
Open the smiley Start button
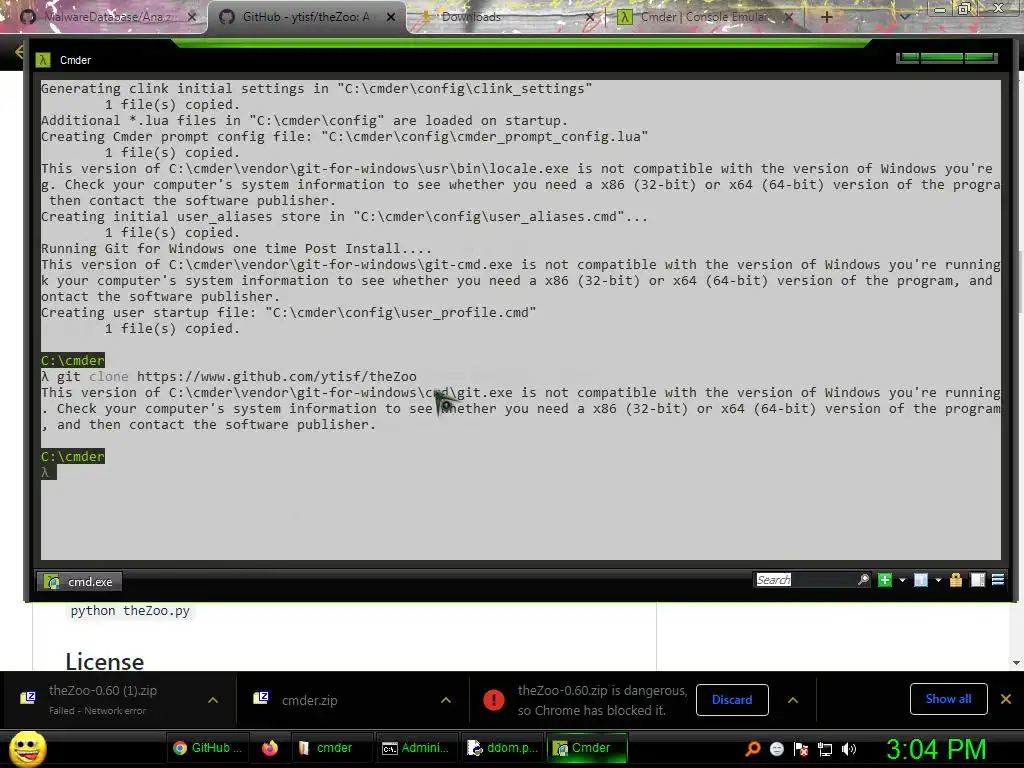[27, 749]
